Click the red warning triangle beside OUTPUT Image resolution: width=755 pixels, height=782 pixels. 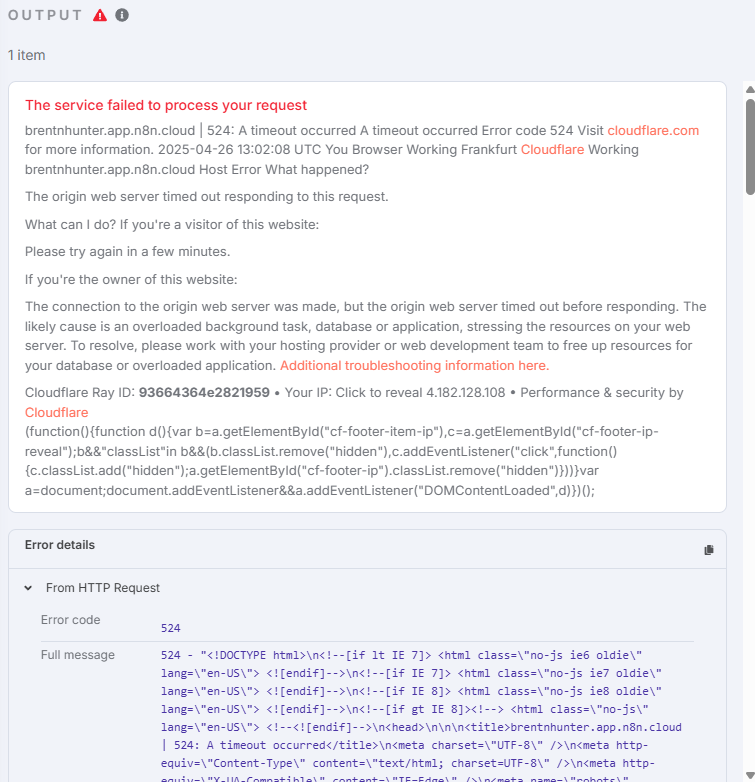(100, 15)
